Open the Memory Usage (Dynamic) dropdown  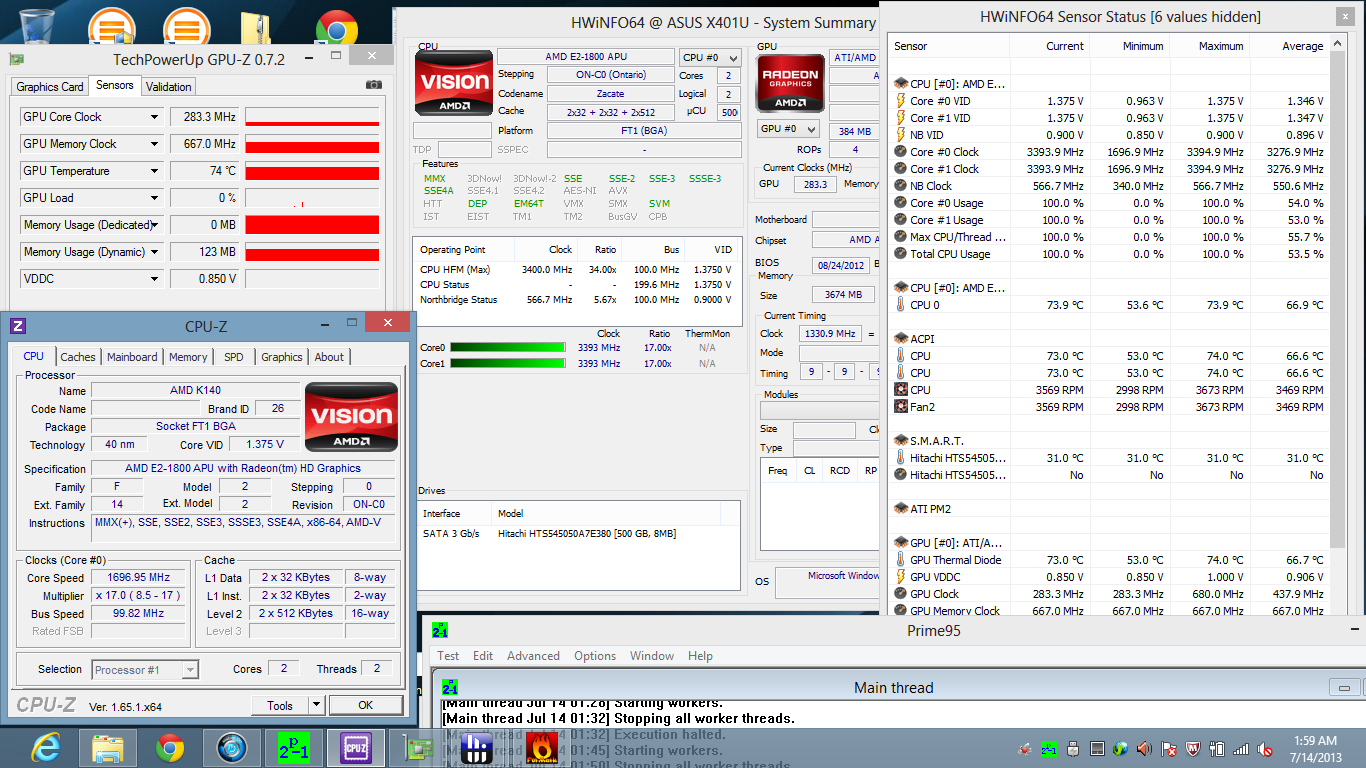pos(154,252)
